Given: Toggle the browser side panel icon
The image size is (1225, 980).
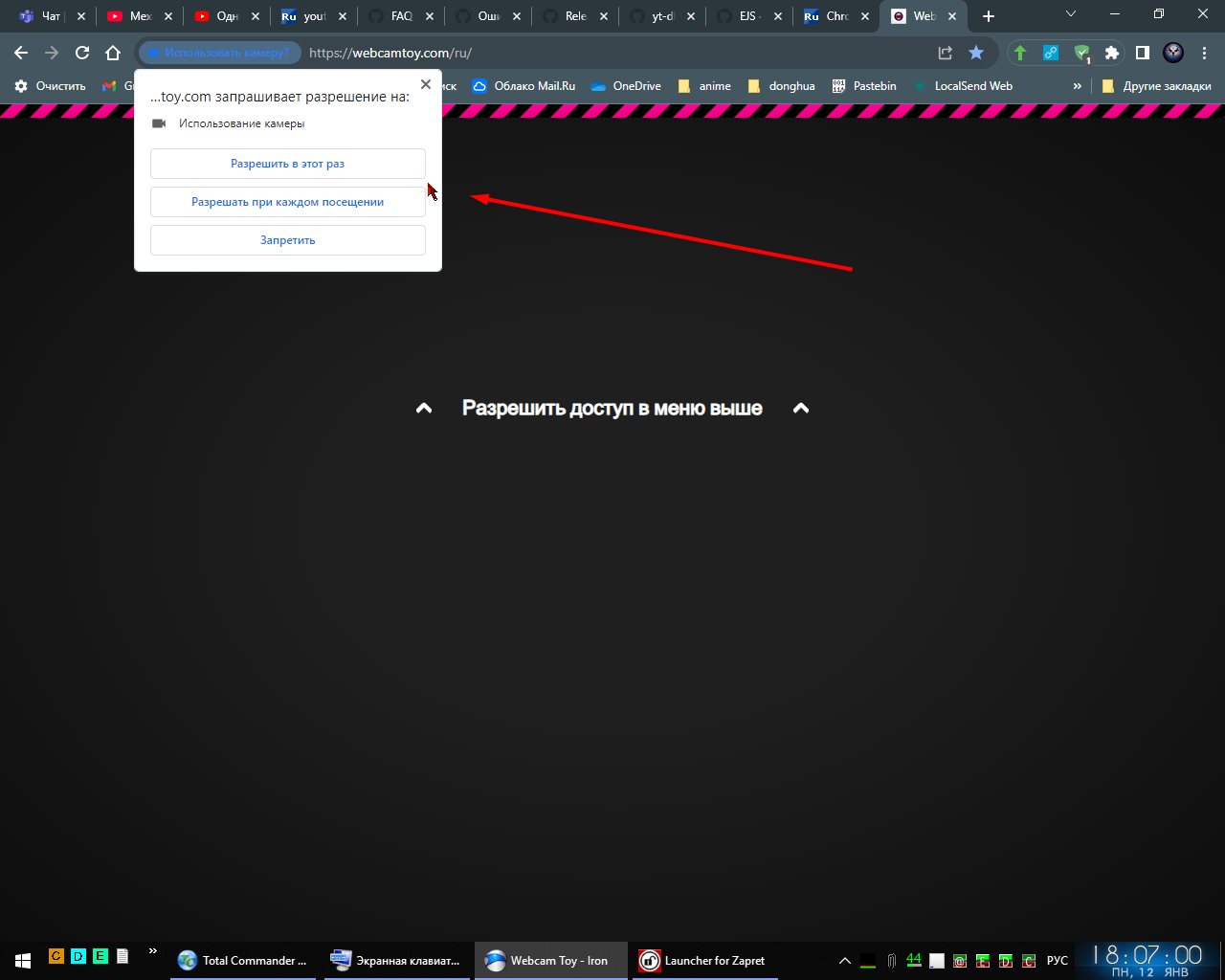Looking at the screenshot, I should click(1142, 53).
